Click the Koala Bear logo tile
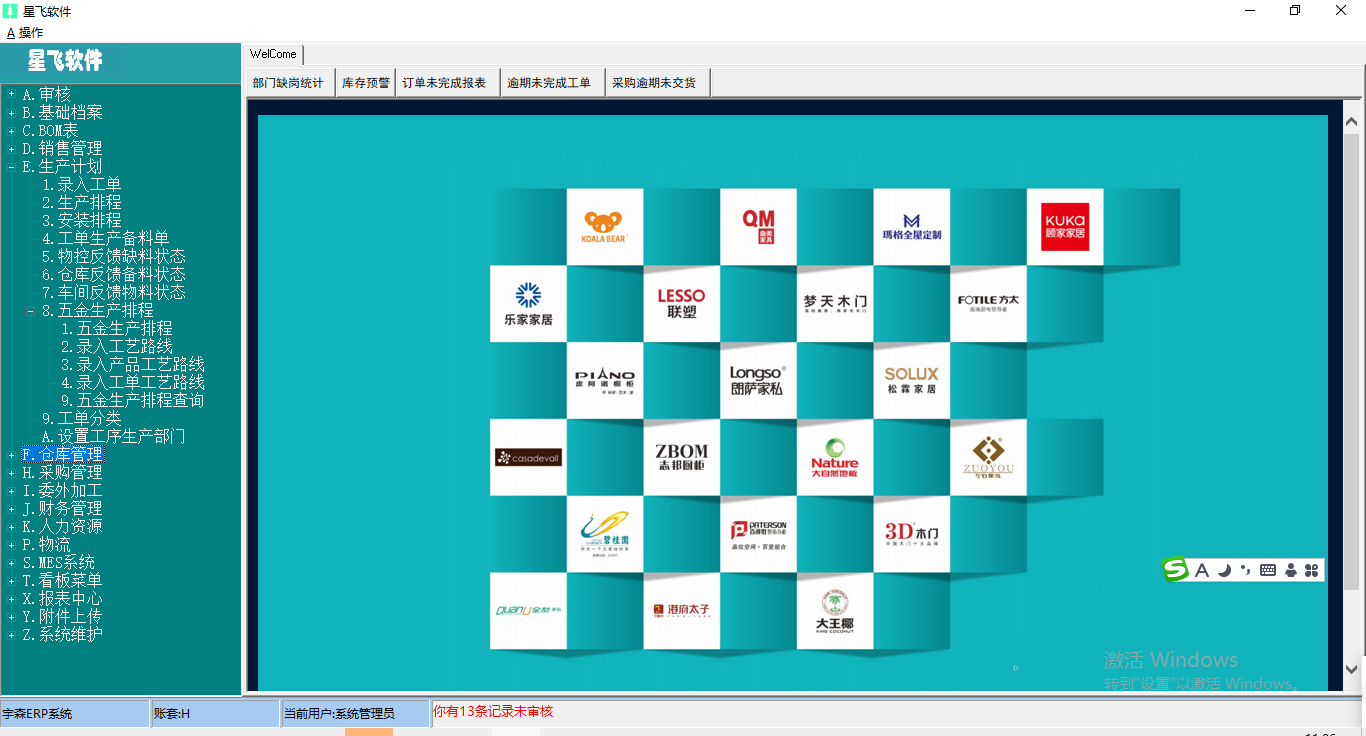1366x736 pixels. (x=604, y=227)
